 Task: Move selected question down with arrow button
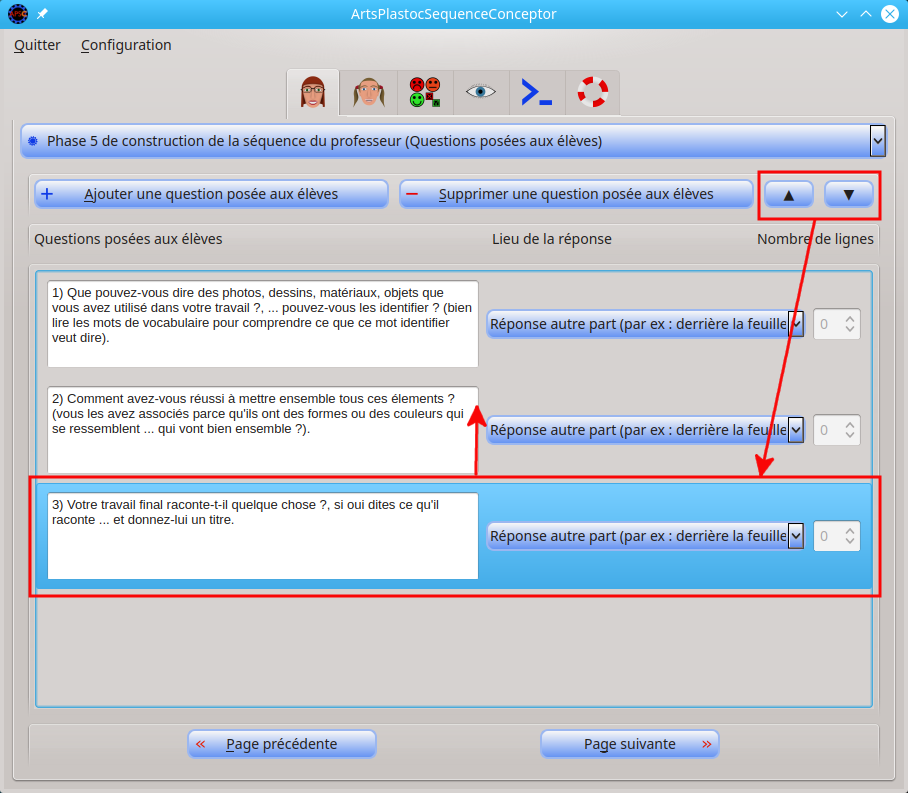849,194
